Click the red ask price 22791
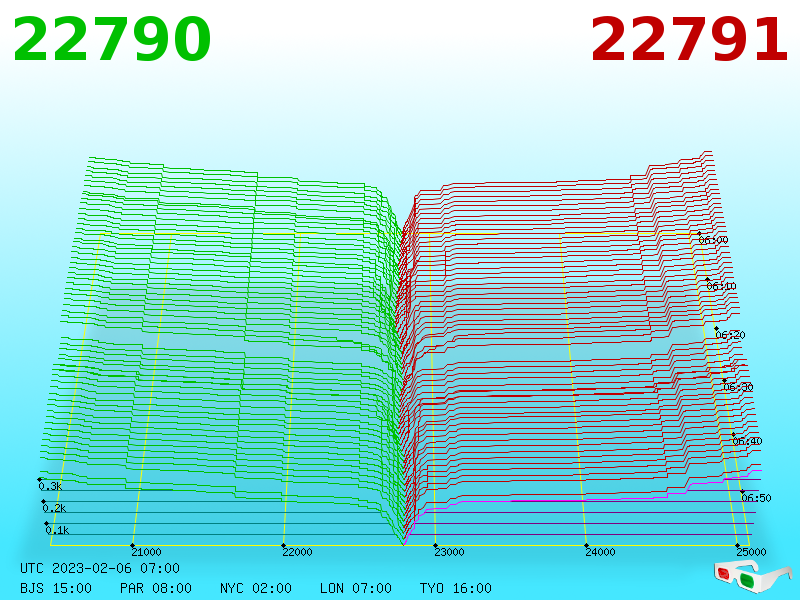 689,40
